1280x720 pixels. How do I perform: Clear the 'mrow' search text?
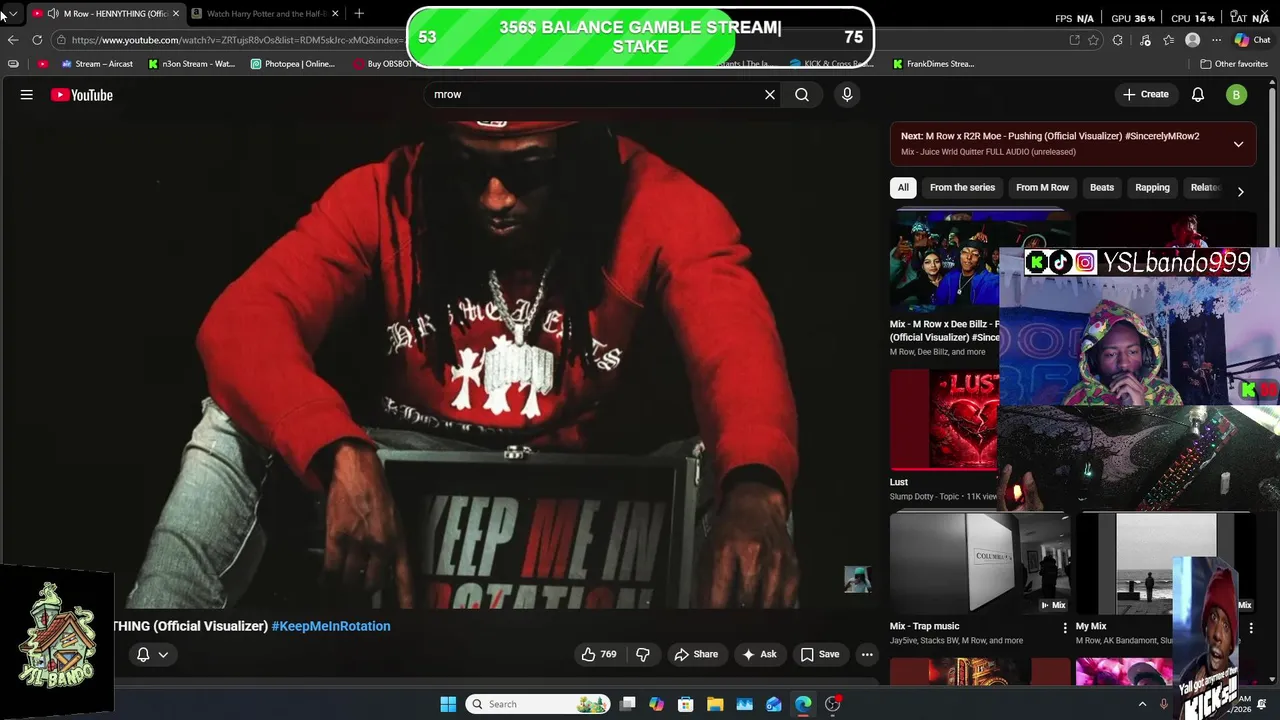770,94
